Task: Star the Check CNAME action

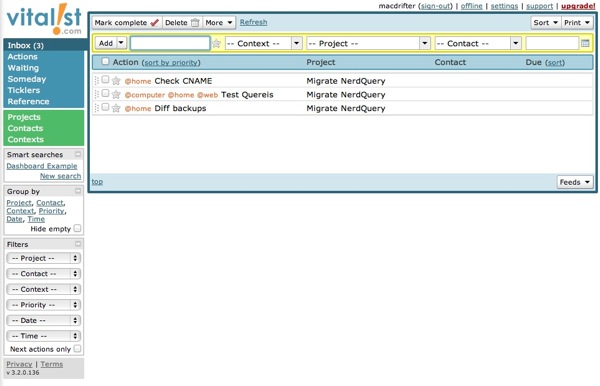Action: [116, 81]
